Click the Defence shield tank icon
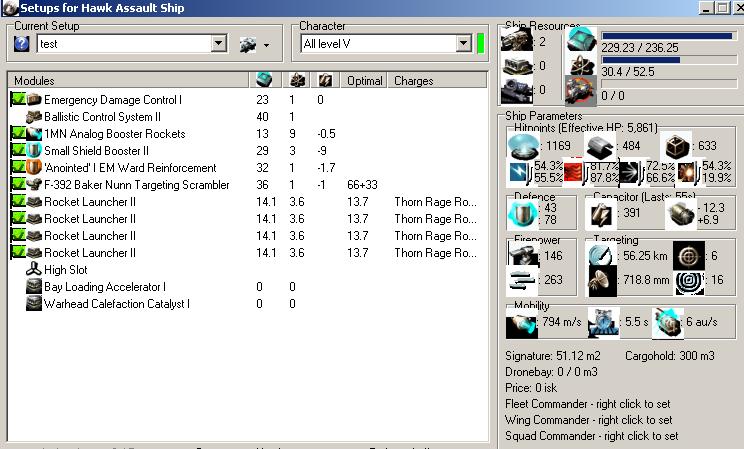This screenshot has width=744, height=449. 523,214
